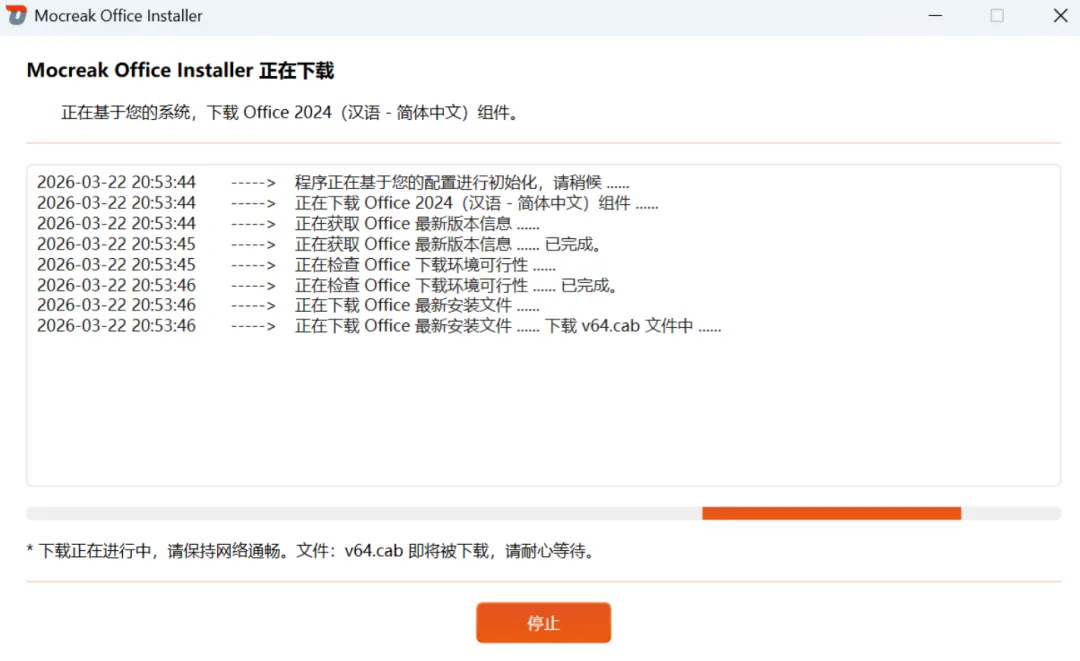
Task: Click the Mocreak logo icon in title bar
Action: [x=17, y=15]
